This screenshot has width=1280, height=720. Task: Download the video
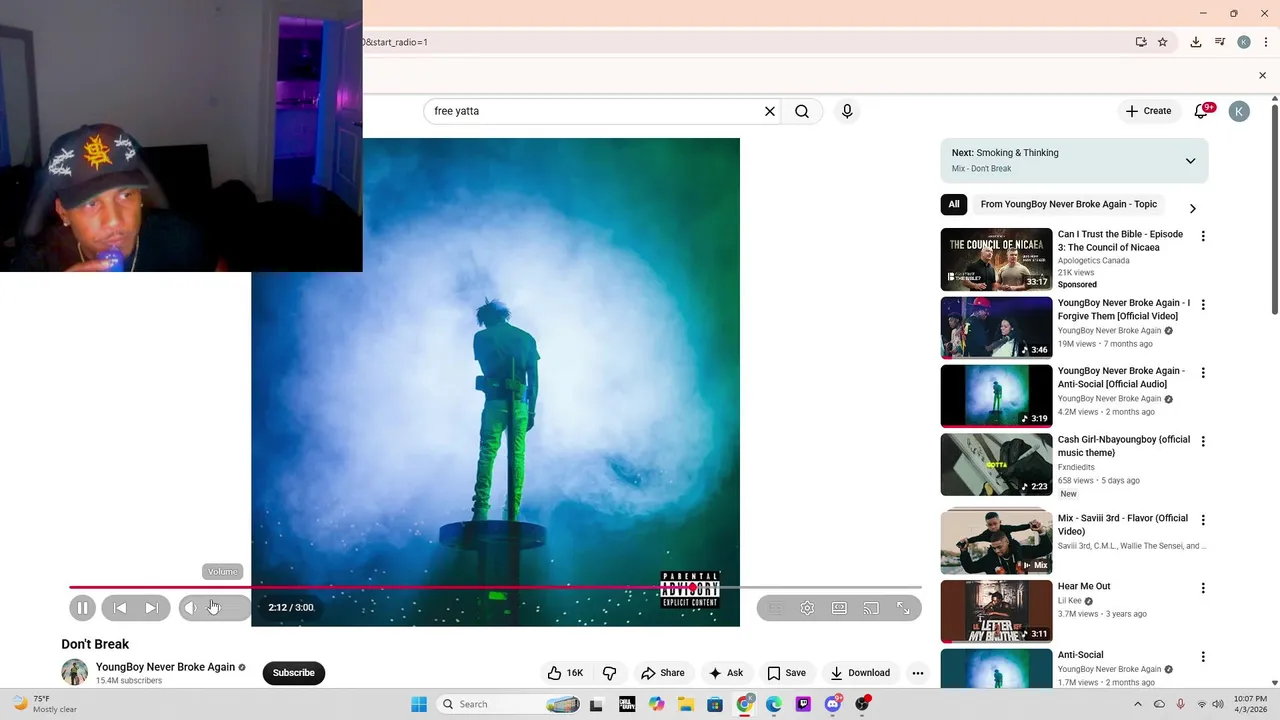tap(860, 673)
